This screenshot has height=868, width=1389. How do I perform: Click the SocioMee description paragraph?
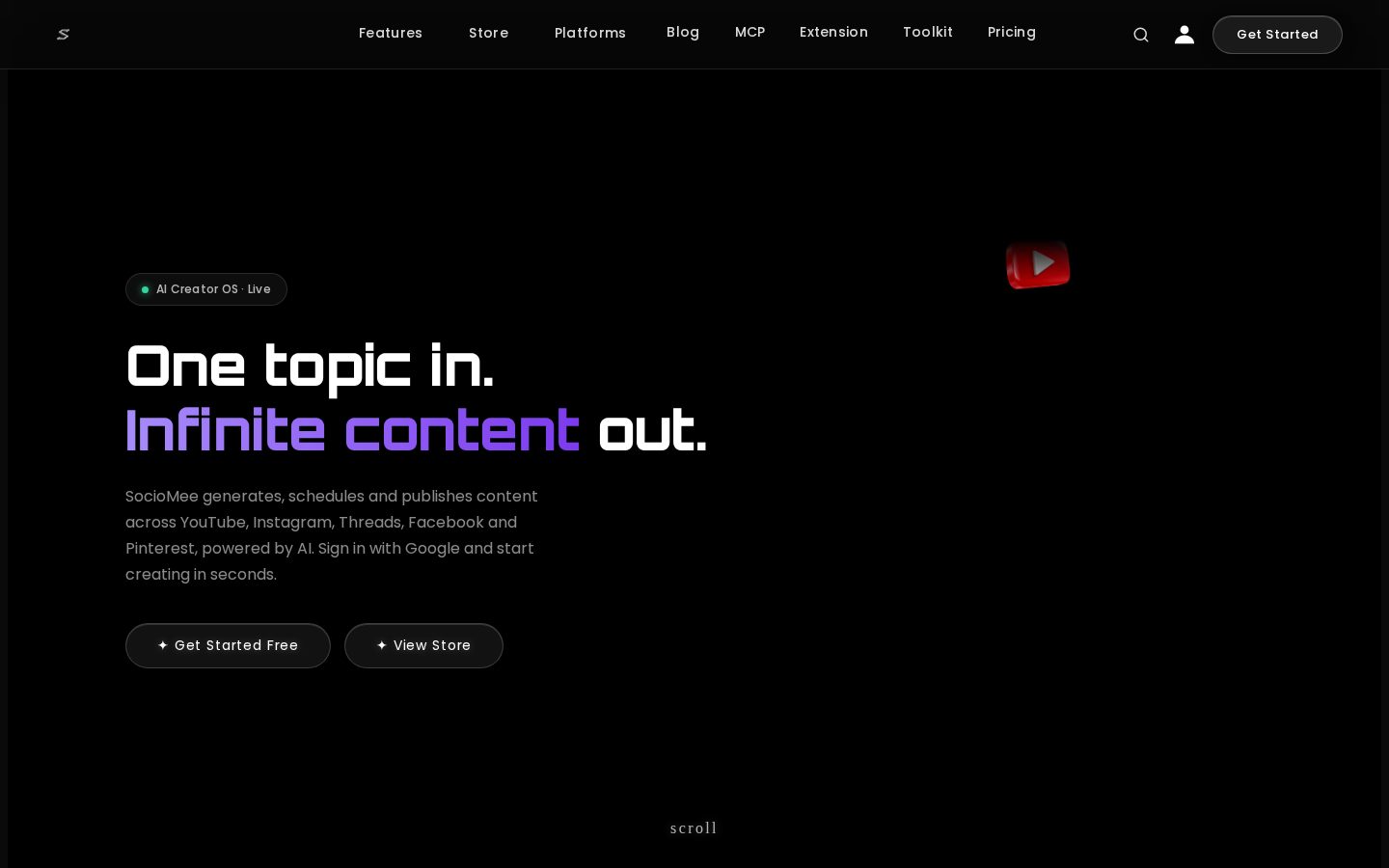(332, 535)
